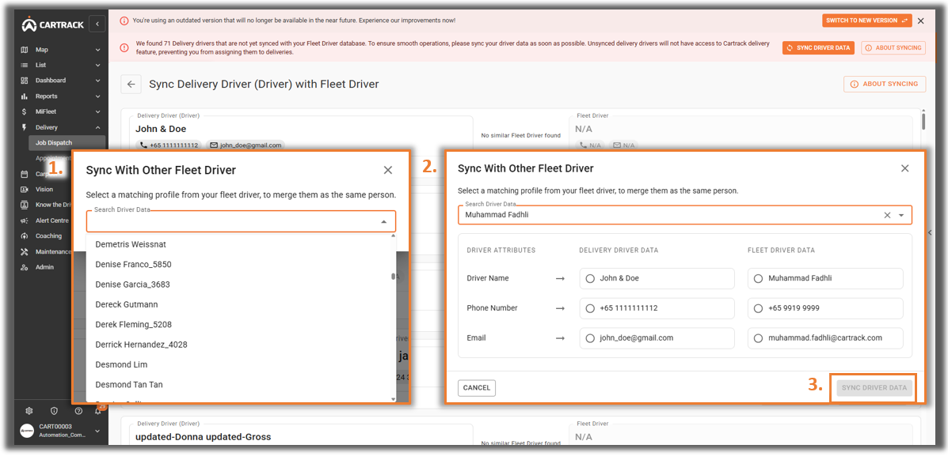Click the Alert Centre megaphone icon
This screenshot has height=456, width=948.
click(24, 221)
